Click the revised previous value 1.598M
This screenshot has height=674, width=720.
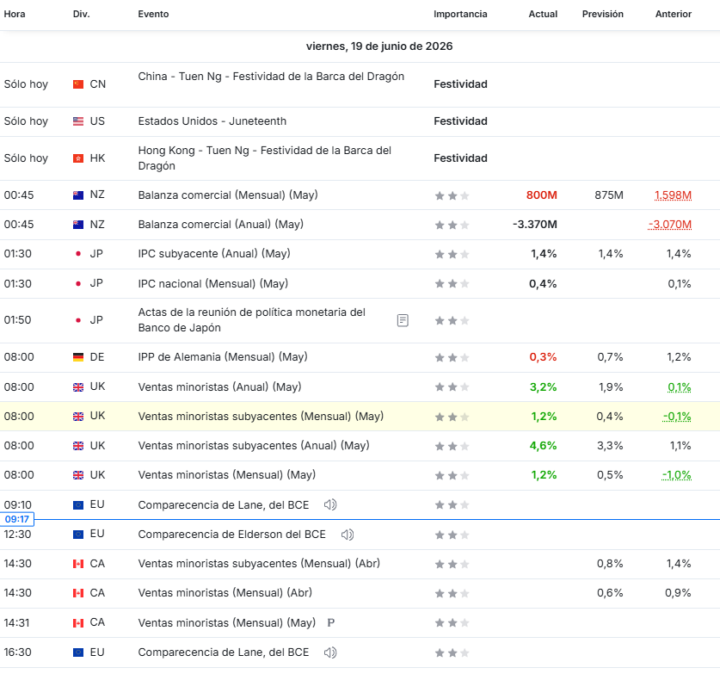(x=673, y=196)
